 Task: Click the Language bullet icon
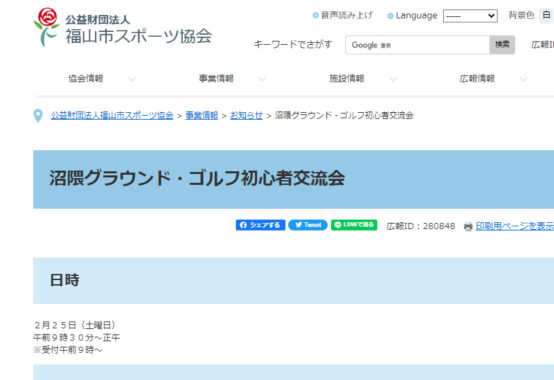[x=390, y=16]
